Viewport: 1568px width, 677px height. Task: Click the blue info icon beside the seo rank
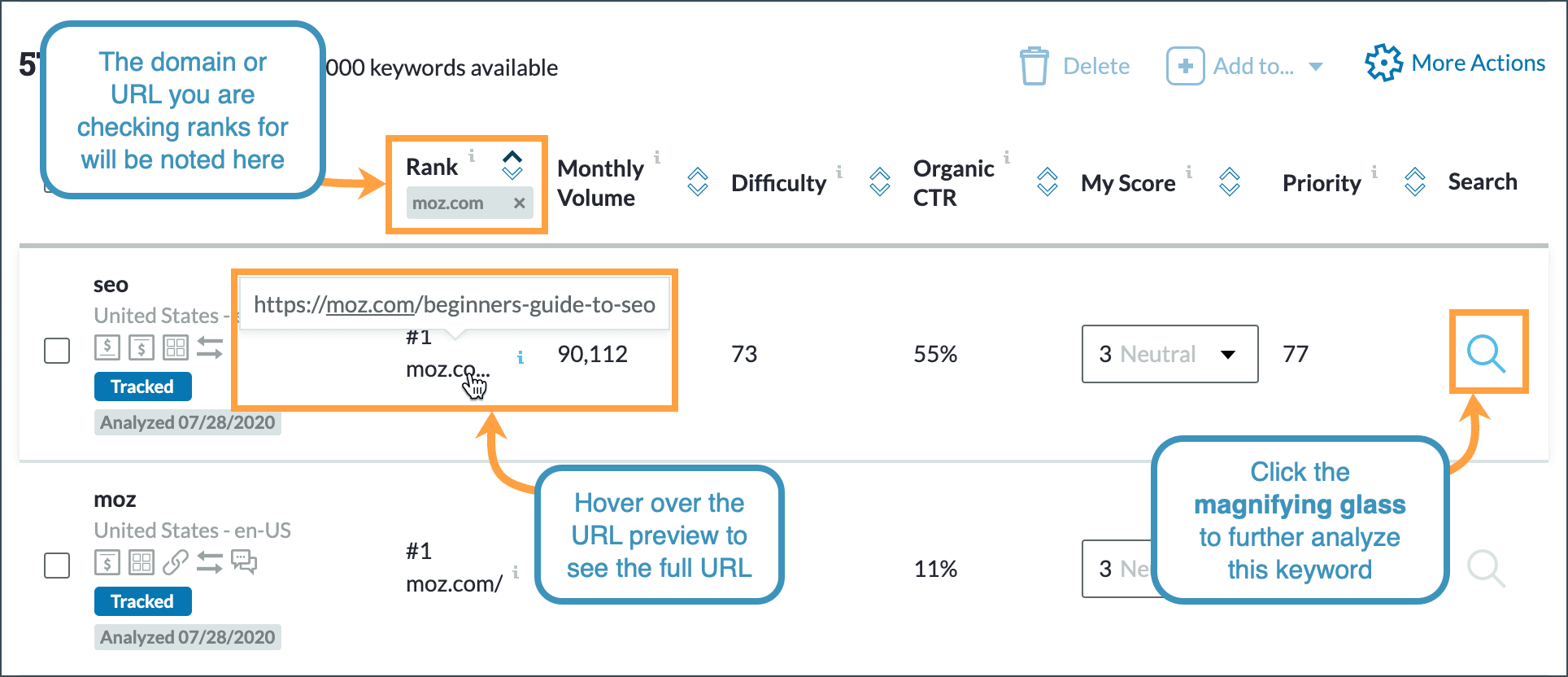pos(520,357)
